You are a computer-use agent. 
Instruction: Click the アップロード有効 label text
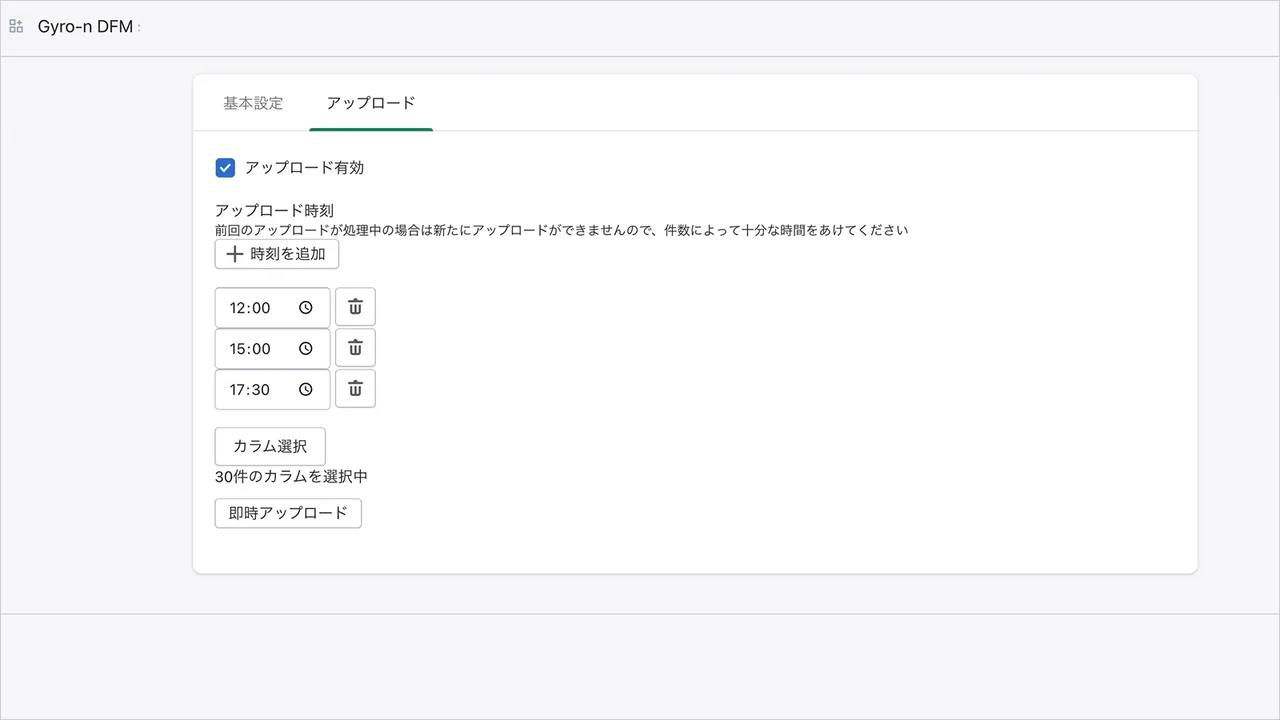tap(304, 167)
